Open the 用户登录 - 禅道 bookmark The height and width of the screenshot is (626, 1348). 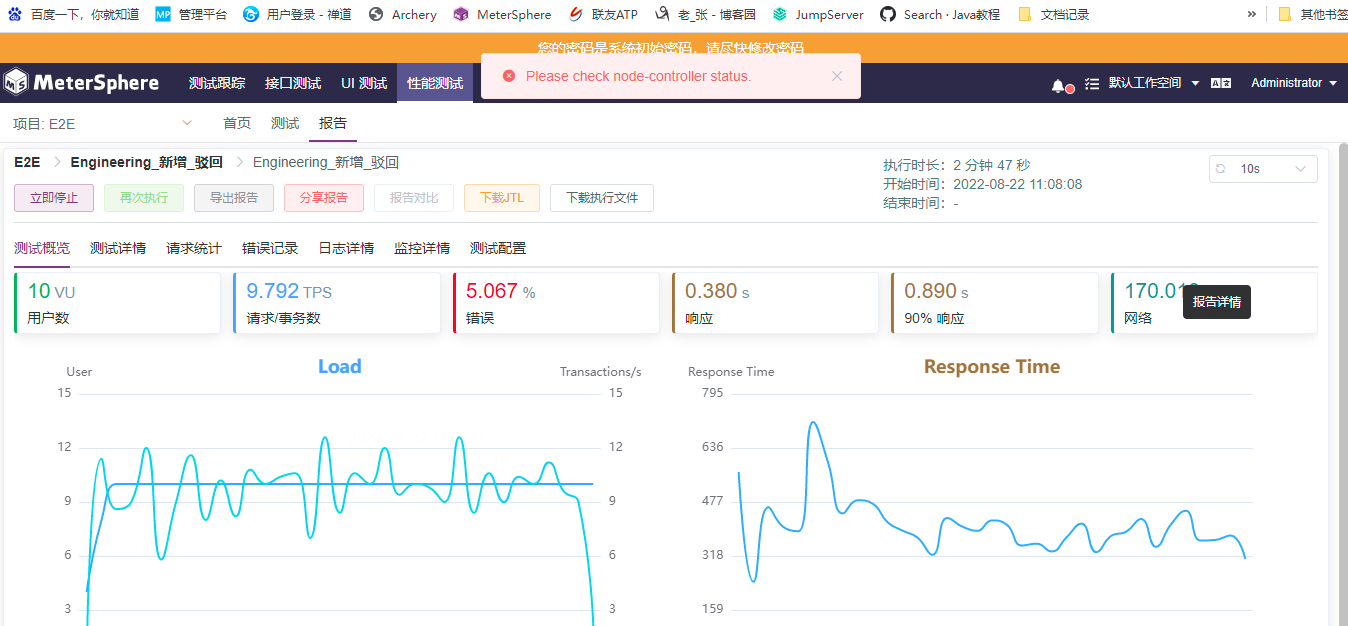click(297, 14)
